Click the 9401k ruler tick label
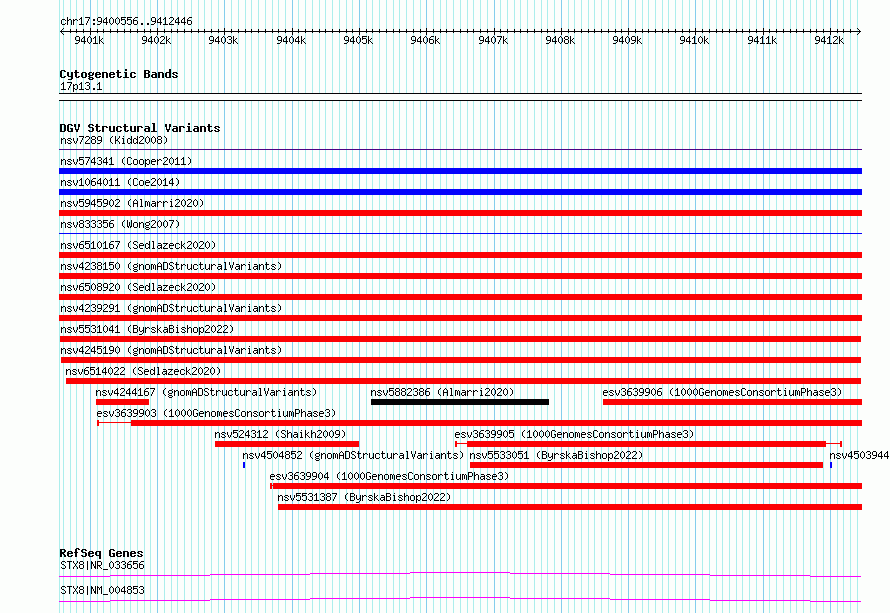890x613 pixels. click(x=89, y=40)
